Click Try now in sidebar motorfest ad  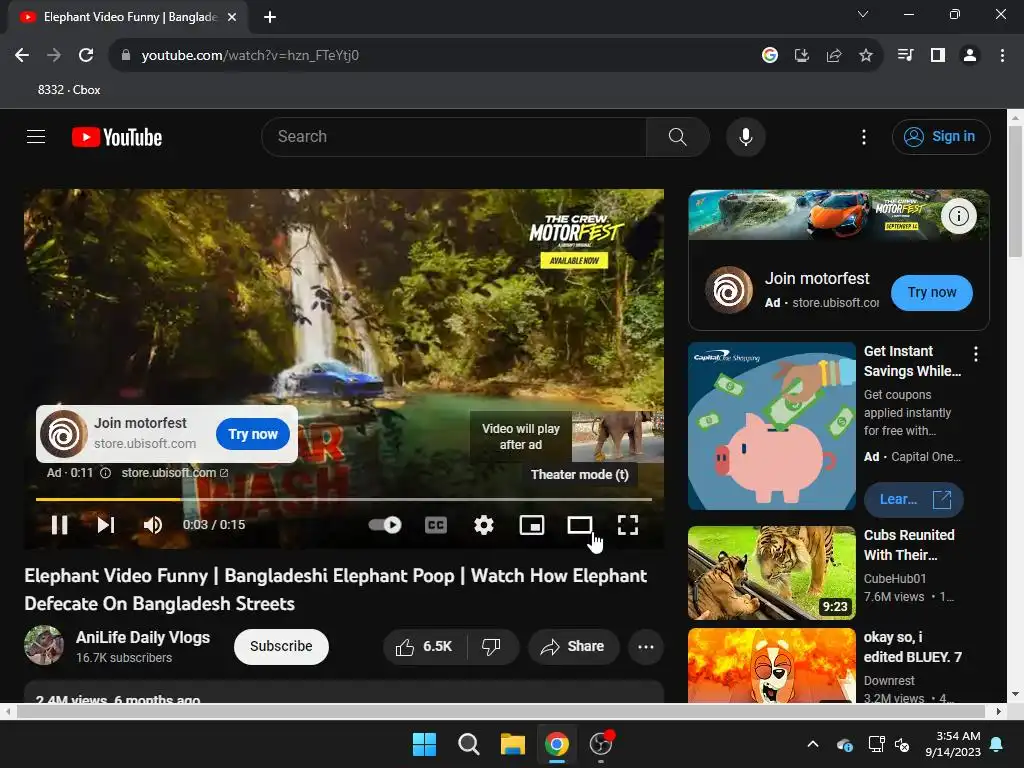point(931,293)
